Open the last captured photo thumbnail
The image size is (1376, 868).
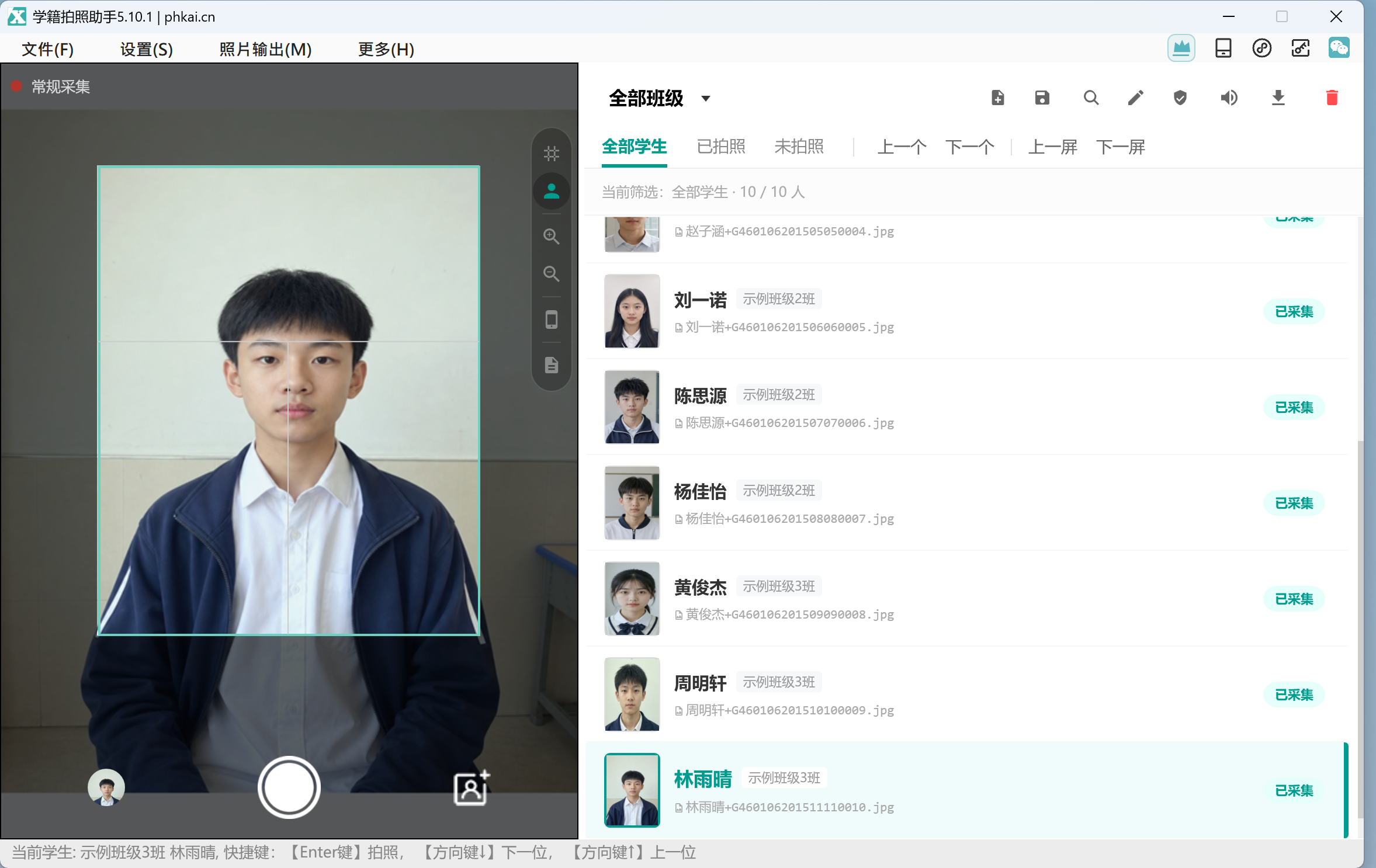point(106,787)
